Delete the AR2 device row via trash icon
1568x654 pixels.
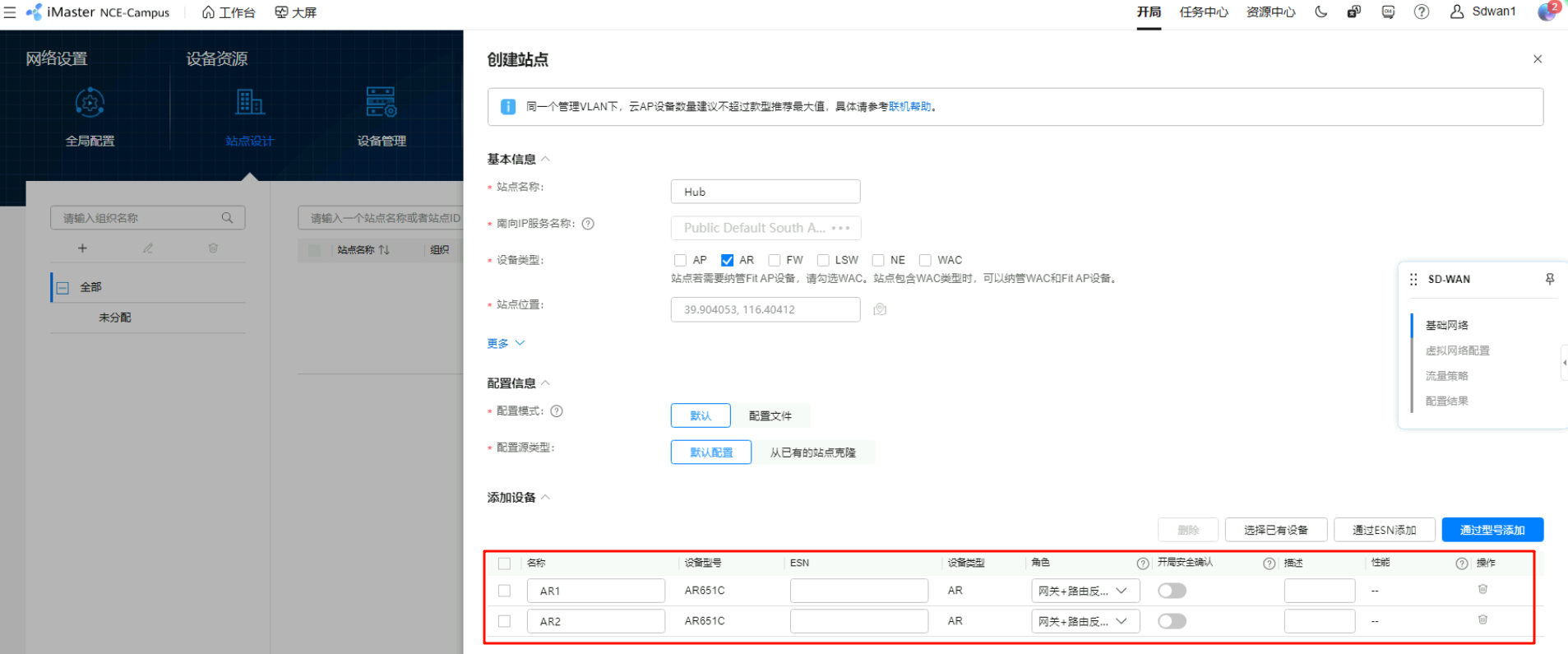[1482, 619]
